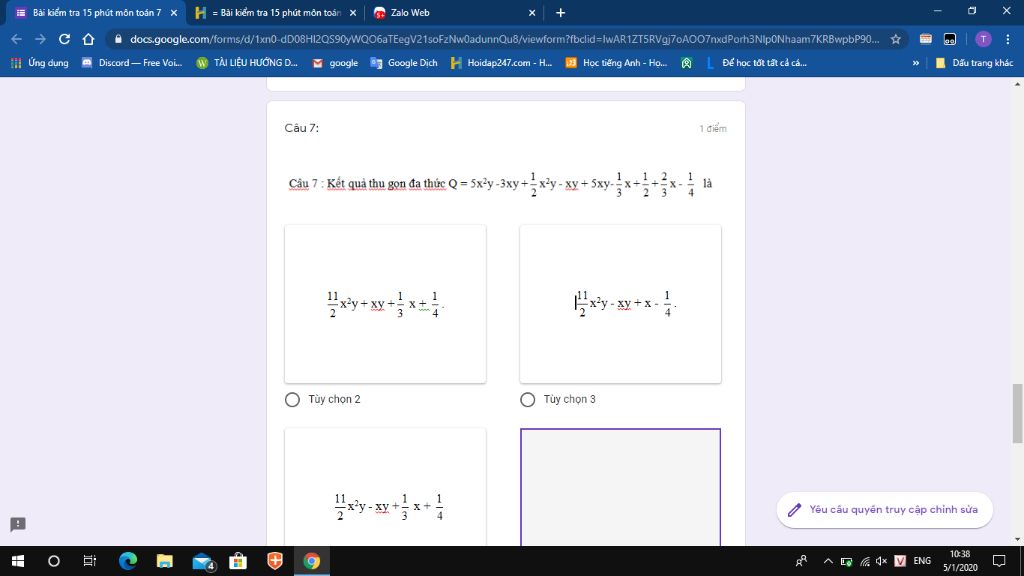The image size is (1024, 576).
Task: Click the Tùy chọn 3 answer image
Action: 620,304
